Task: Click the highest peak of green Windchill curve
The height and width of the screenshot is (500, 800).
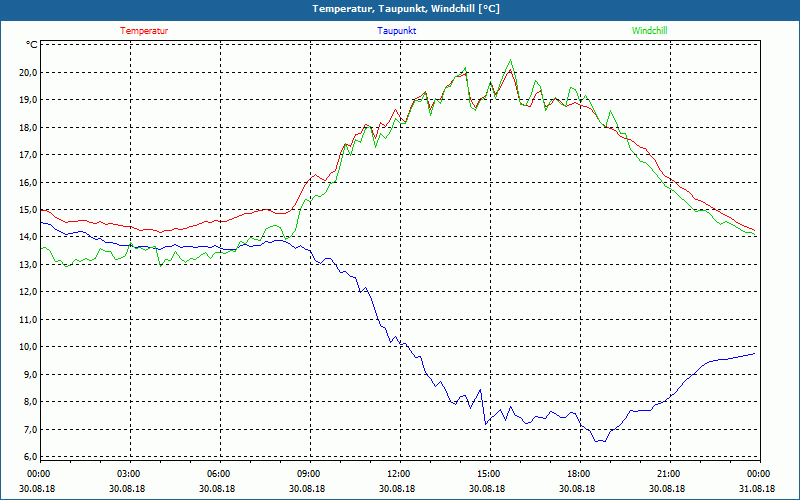Action: [510, 60]
